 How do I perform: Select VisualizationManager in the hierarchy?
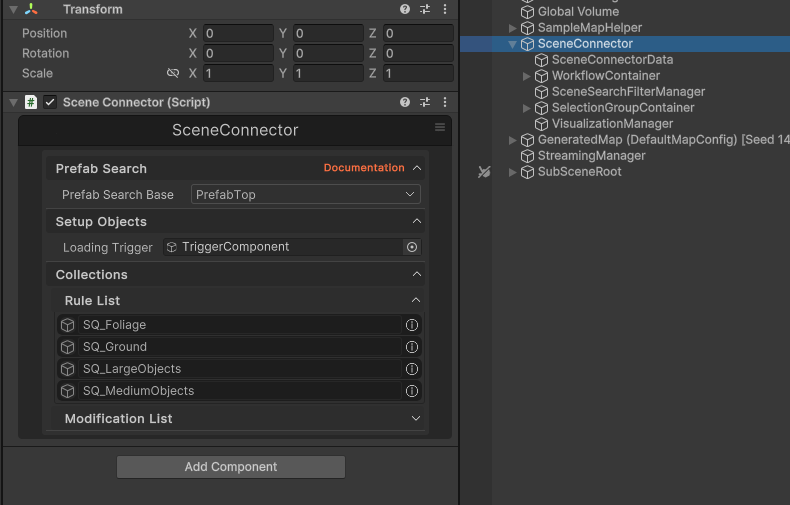coord(612,124)
